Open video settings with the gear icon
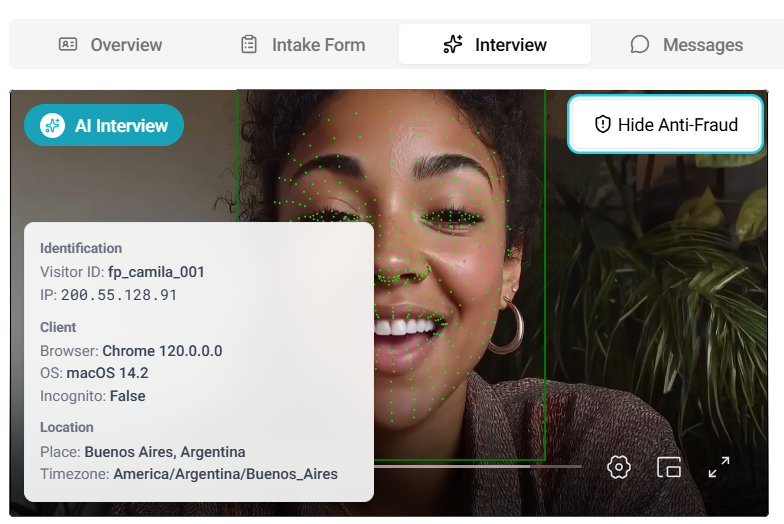The height and width of the screenshot is (524, 784). (x=619, y=467)
